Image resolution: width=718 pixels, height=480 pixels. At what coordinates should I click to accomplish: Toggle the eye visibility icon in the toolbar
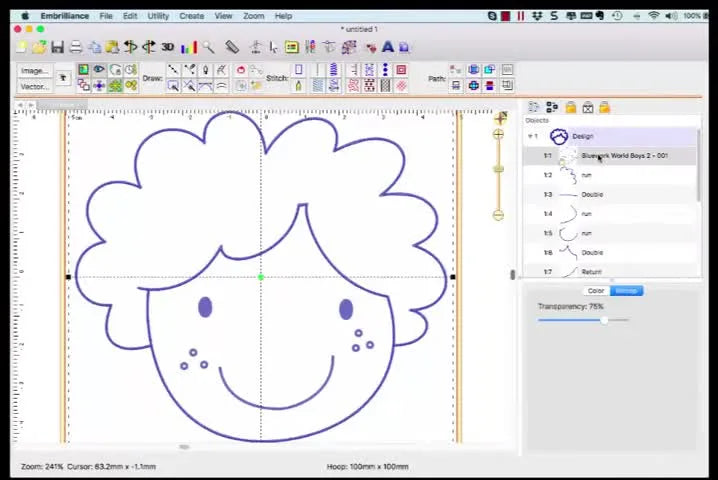pyautogui.click(x=99, y=70)
